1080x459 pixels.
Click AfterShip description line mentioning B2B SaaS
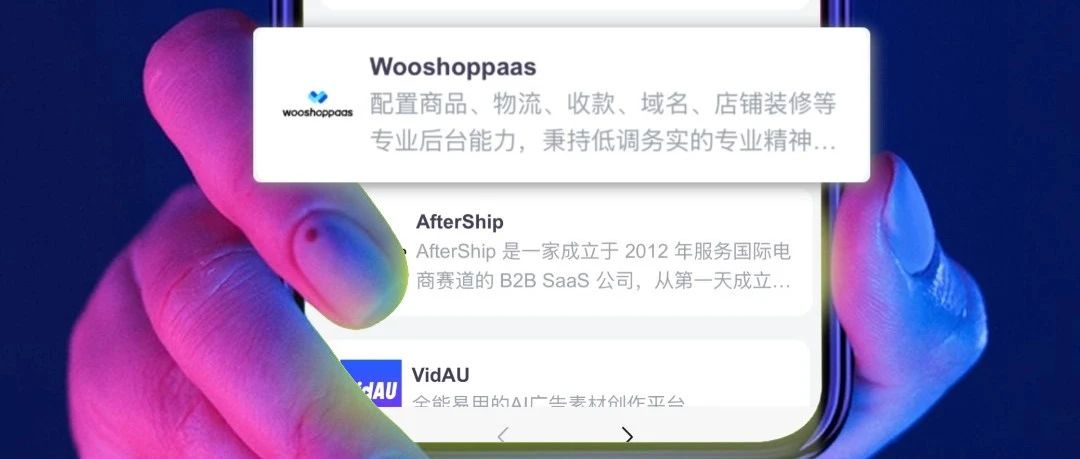click(x=603, y=281)
